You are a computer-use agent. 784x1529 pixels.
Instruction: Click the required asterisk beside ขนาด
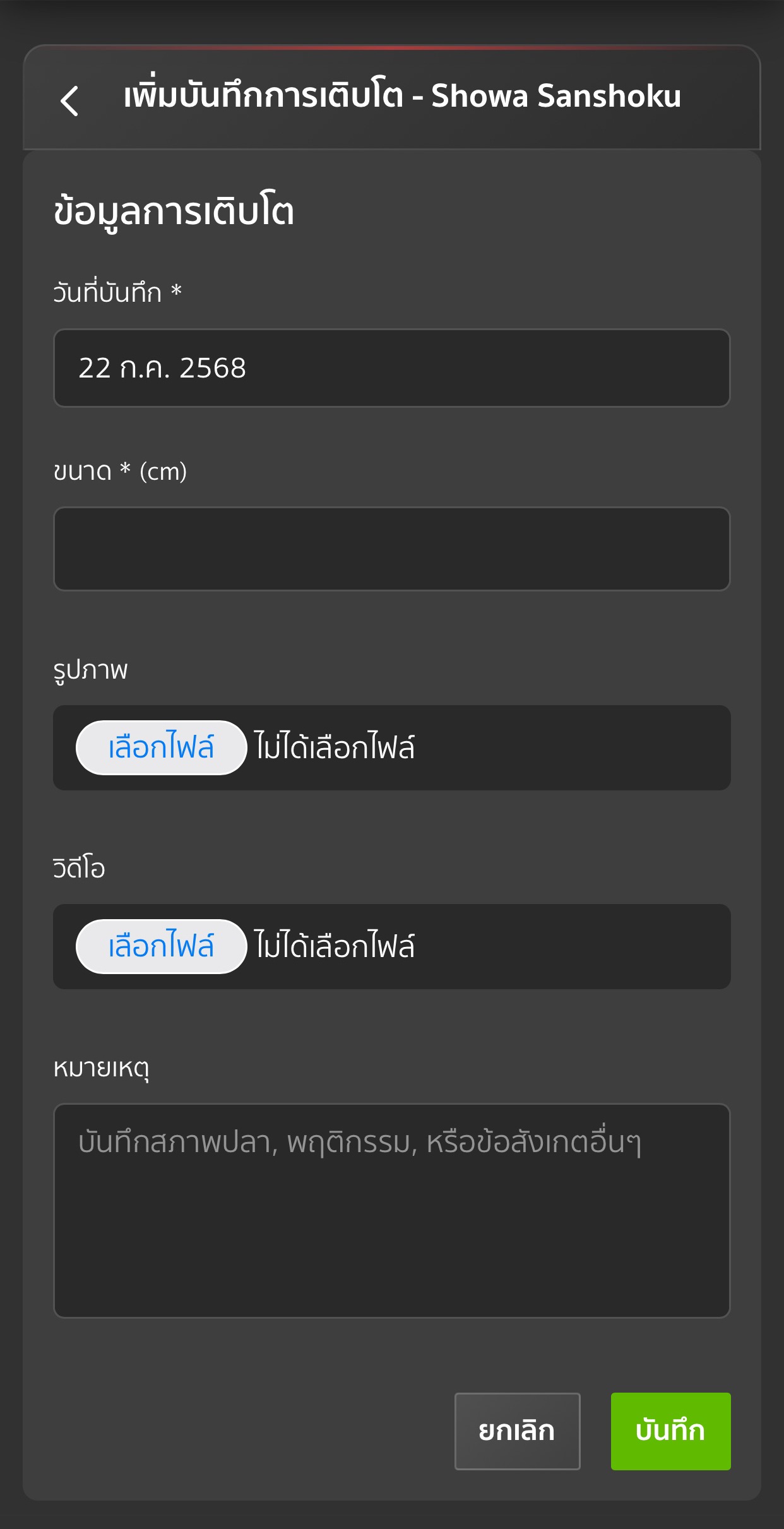126,470
